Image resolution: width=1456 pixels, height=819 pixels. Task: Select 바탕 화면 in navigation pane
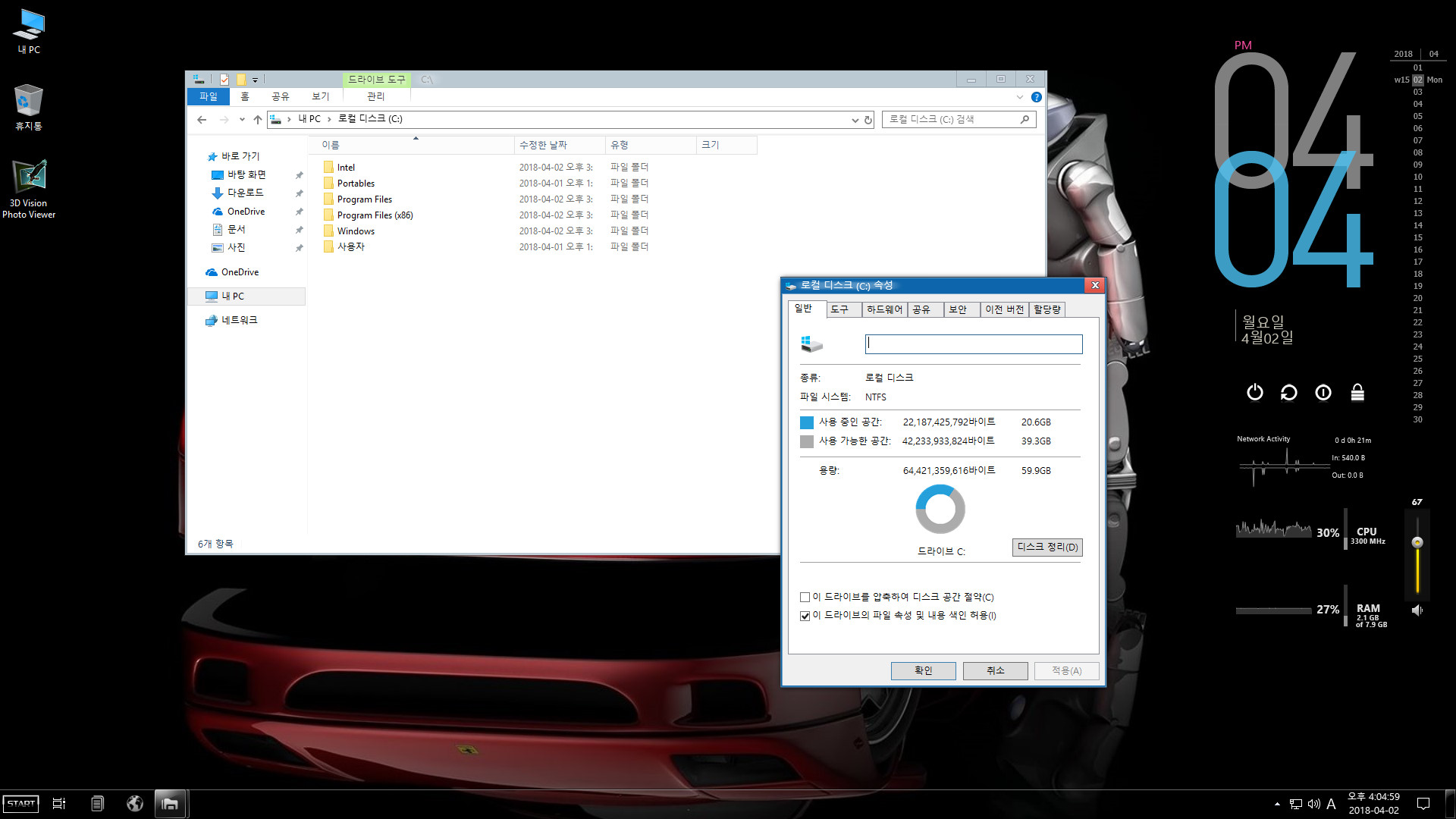246,174
